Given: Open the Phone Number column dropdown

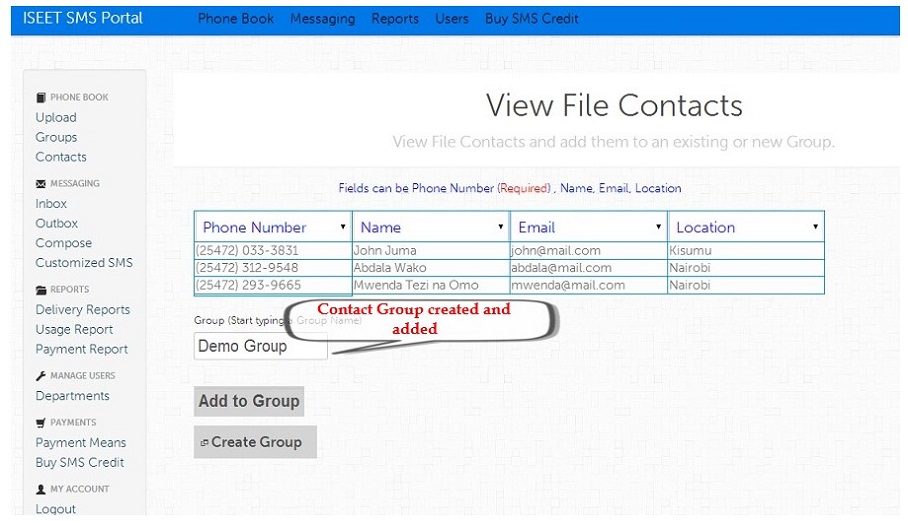Looking at the screenshot, I should coord(343,227).
